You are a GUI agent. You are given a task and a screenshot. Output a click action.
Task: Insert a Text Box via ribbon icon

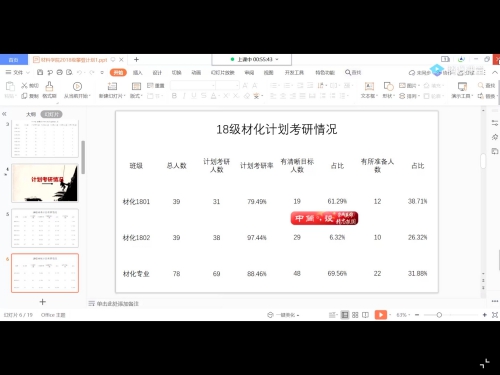point(369,86)
